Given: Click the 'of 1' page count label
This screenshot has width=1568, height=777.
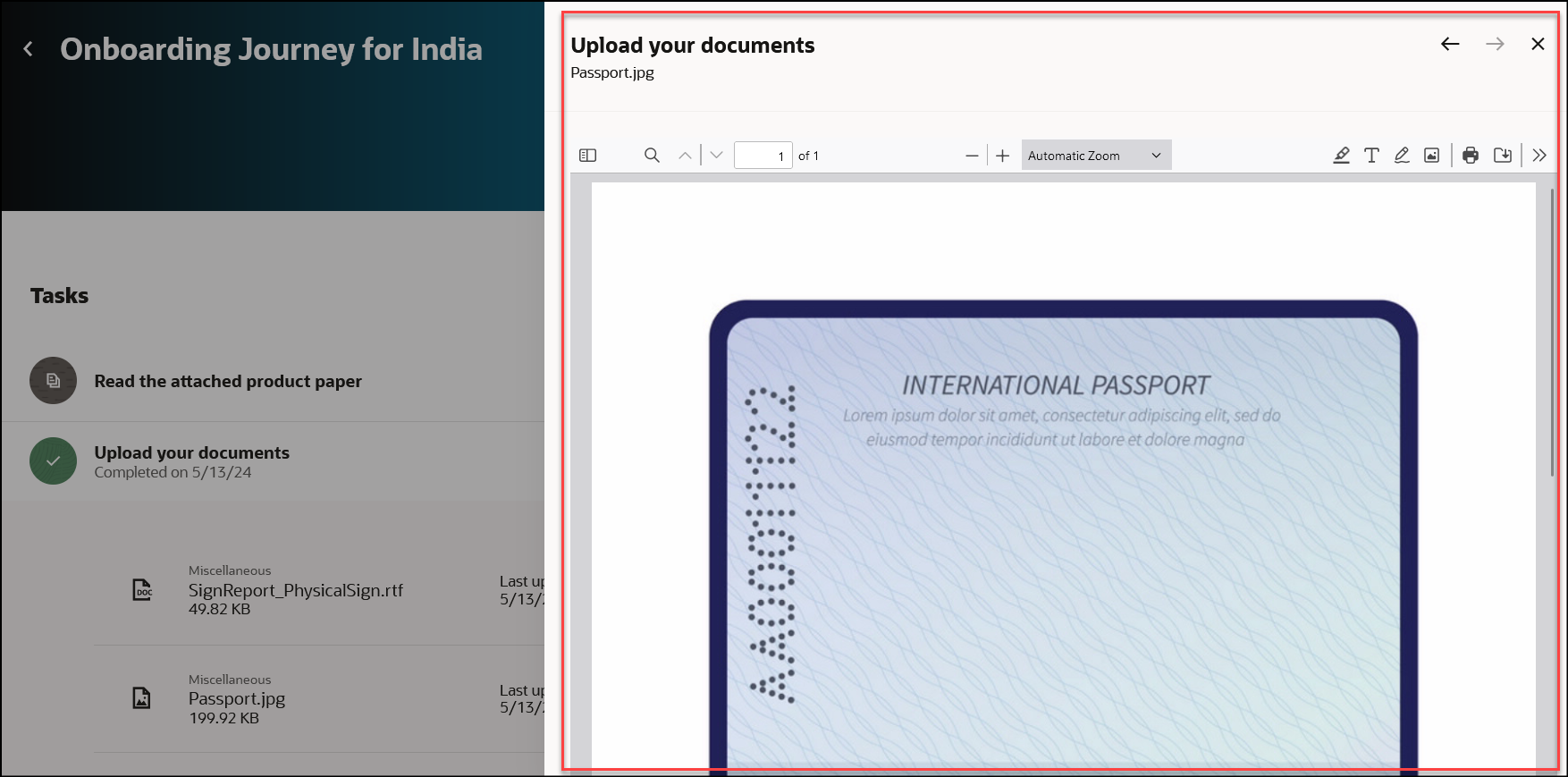Looking at the screenshot, I should pos(808,156).
